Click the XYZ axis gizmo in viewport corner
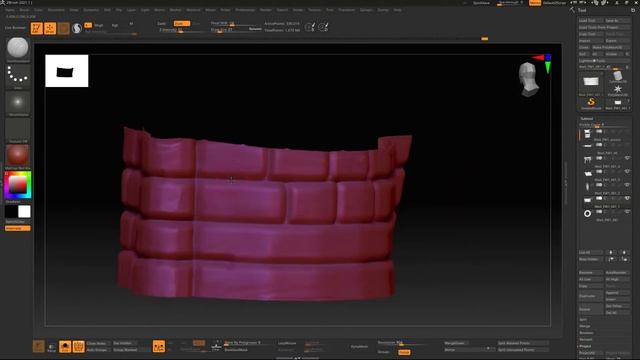The height and width of the screenshot is (360, 640). (543, 63)
